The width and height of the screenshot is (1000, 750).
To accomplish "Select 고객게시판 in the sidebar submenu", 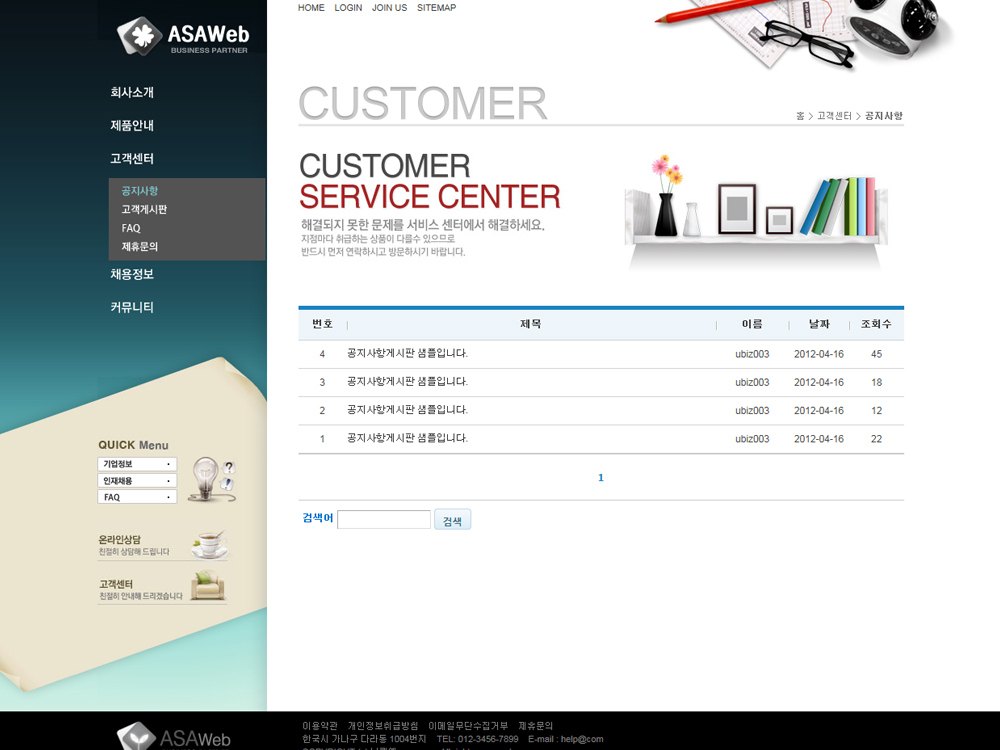I will pos(144,210).
